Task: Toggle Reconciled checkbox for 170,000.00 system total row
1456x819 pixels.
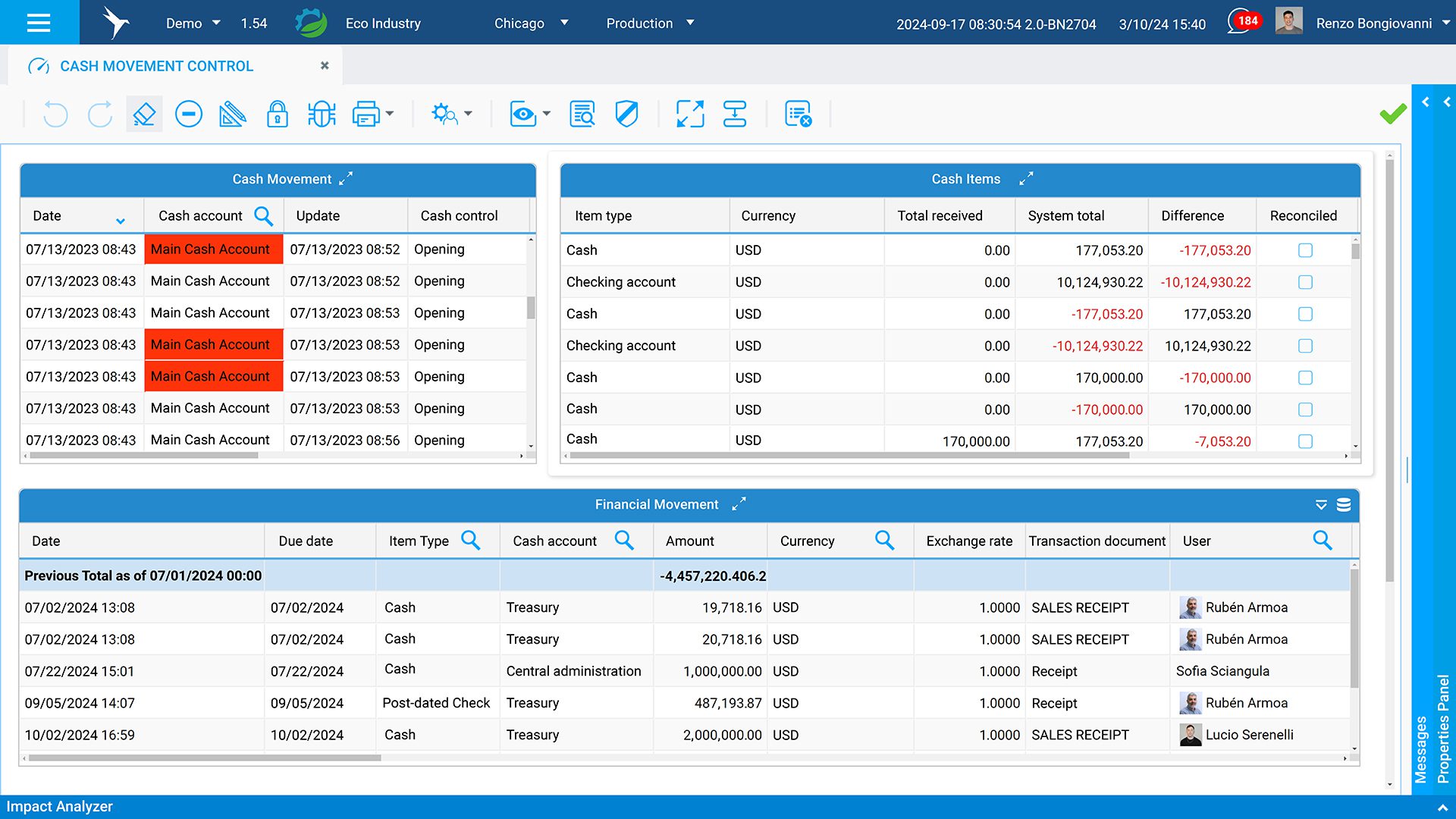Action: click(1305, 378)
